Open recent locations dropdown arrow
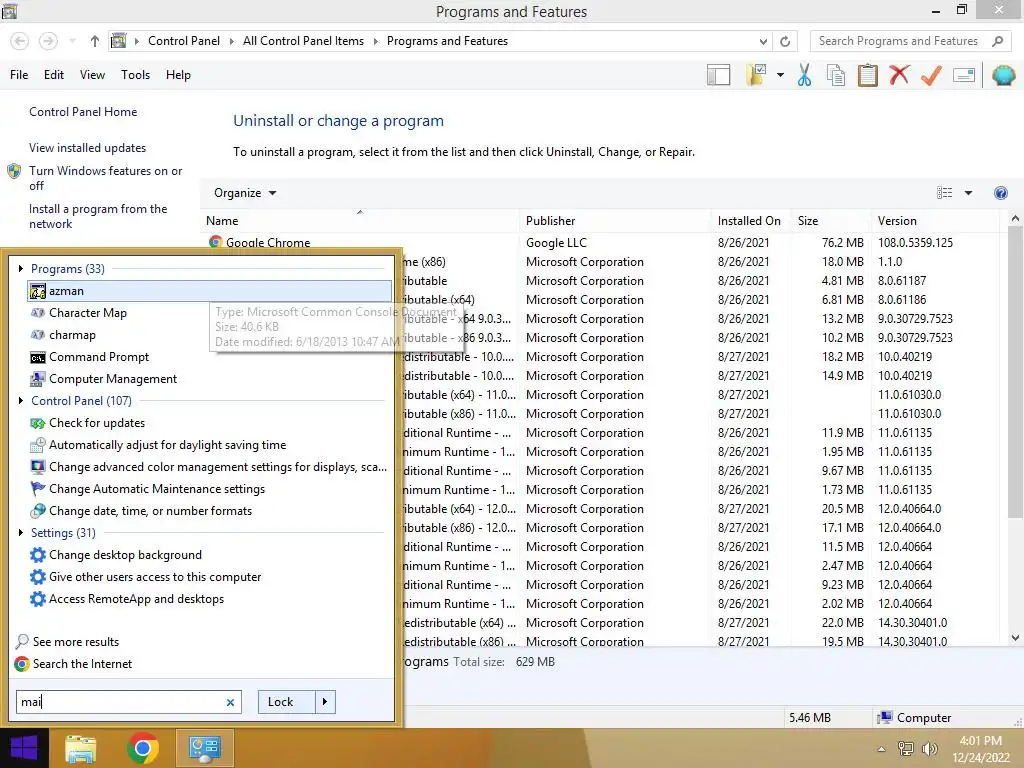The height and width of the screenshot is (768, 1024). coord(72,41)
